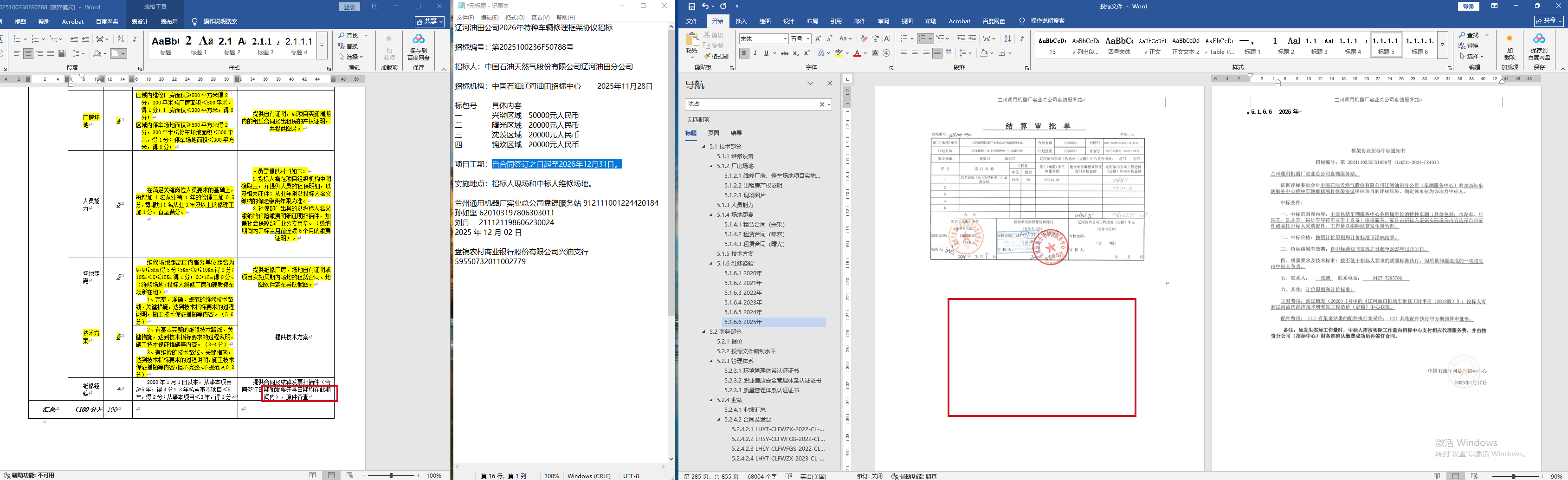Apply the 标题 6 style

pyautogui.click(x=1420, y=45)
